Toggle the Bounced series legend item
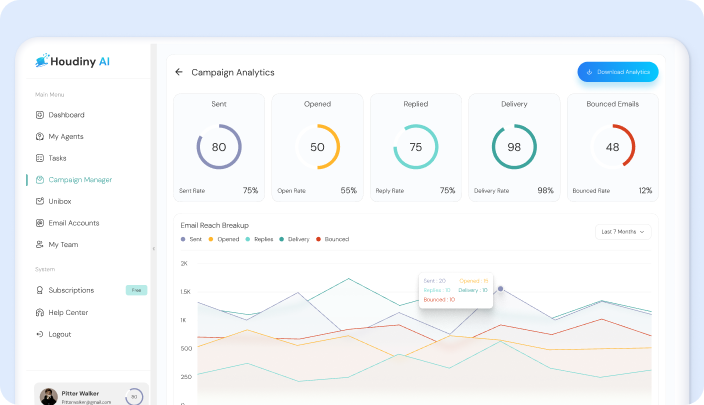 coord(332,239)
